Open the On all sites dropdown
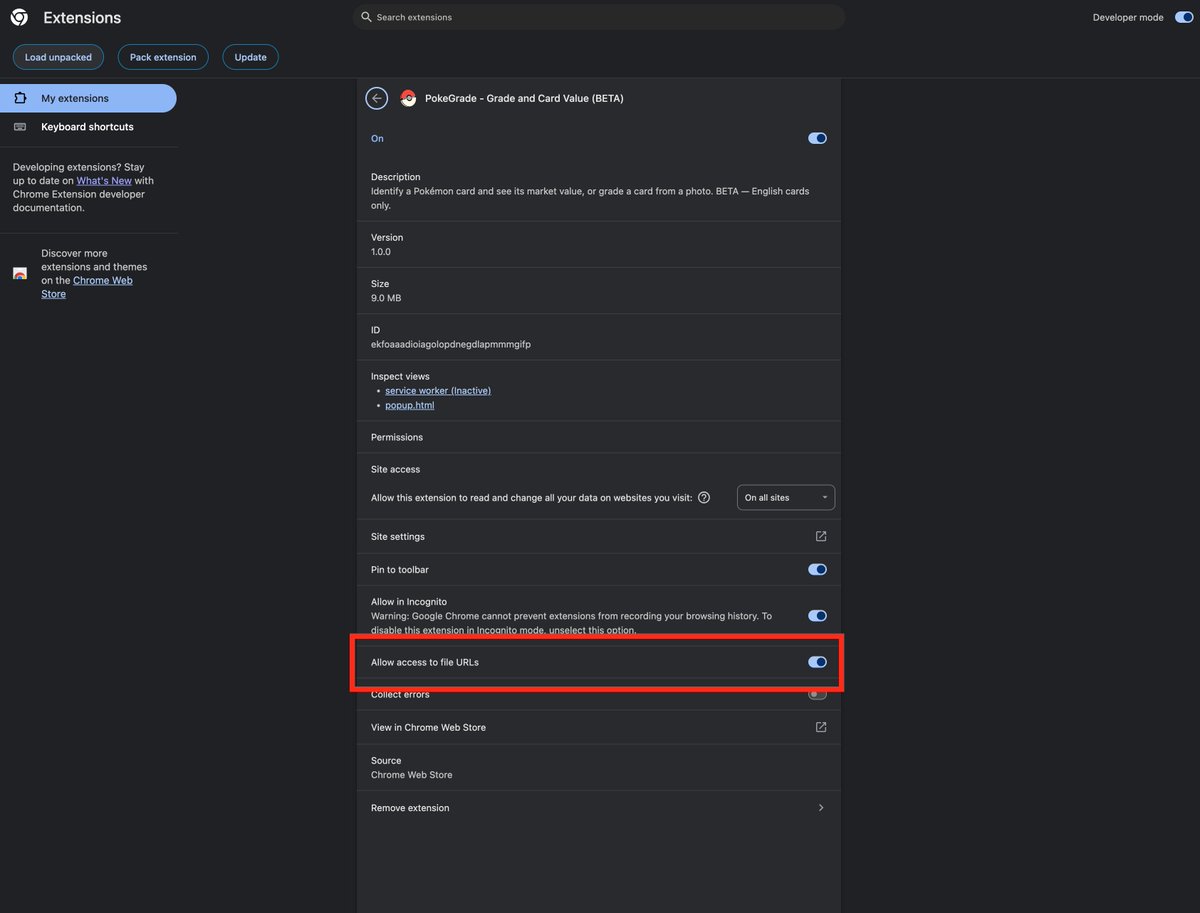This screenshot has width=1200, height=913. [x=786, y=497]
